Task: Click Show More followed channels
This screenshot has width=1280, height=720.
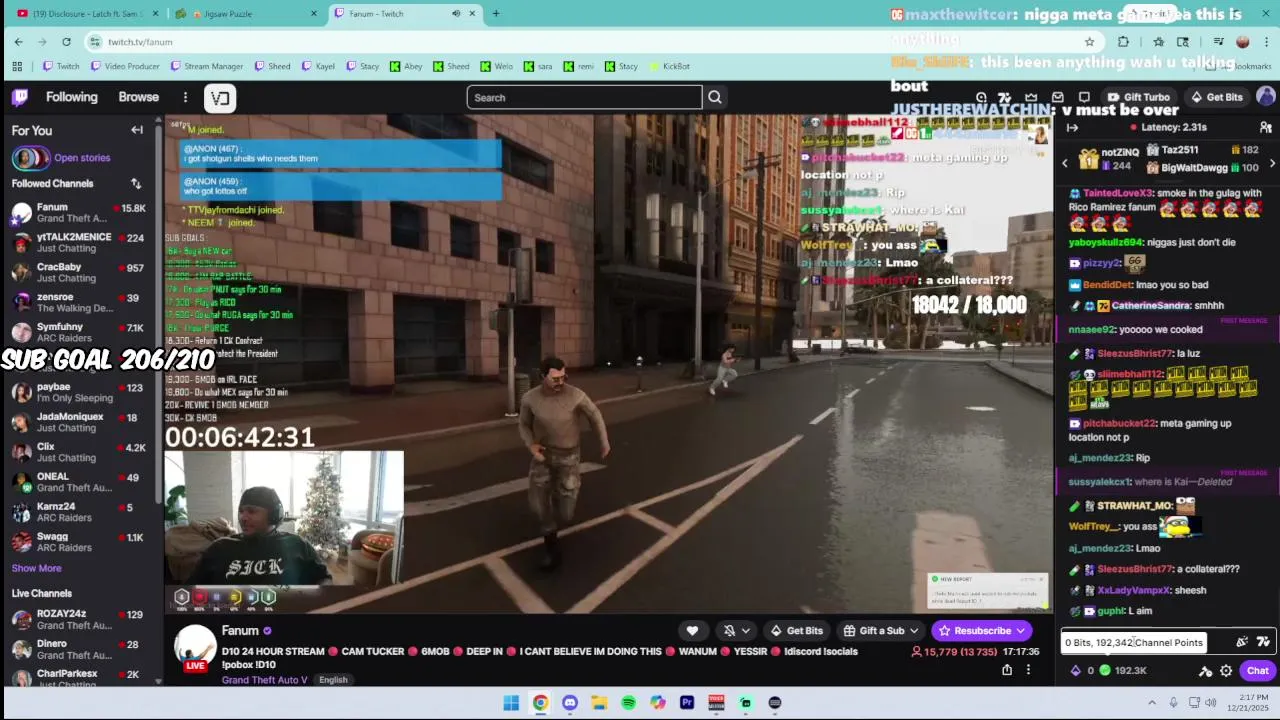Action: [36, 568]
